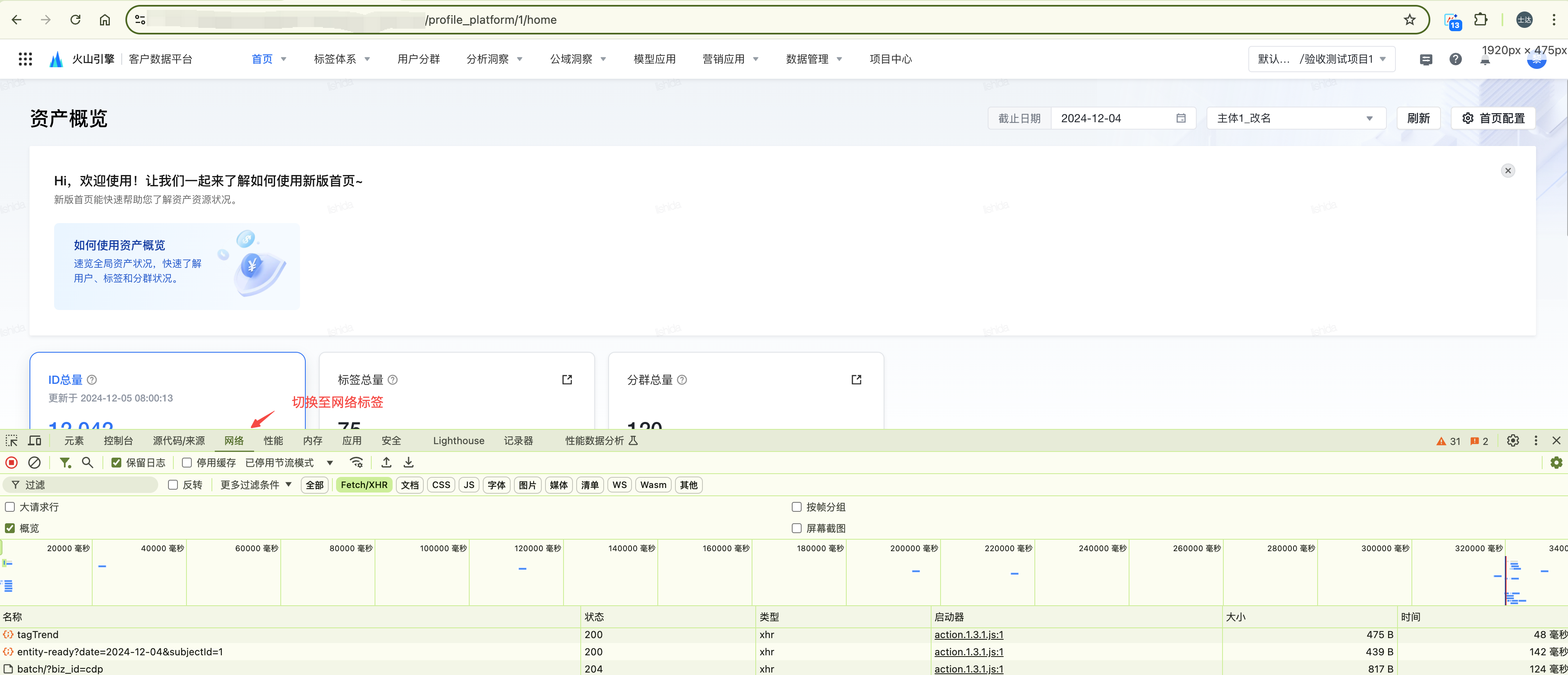Click browser address bar URL

(x=777, y=20)
